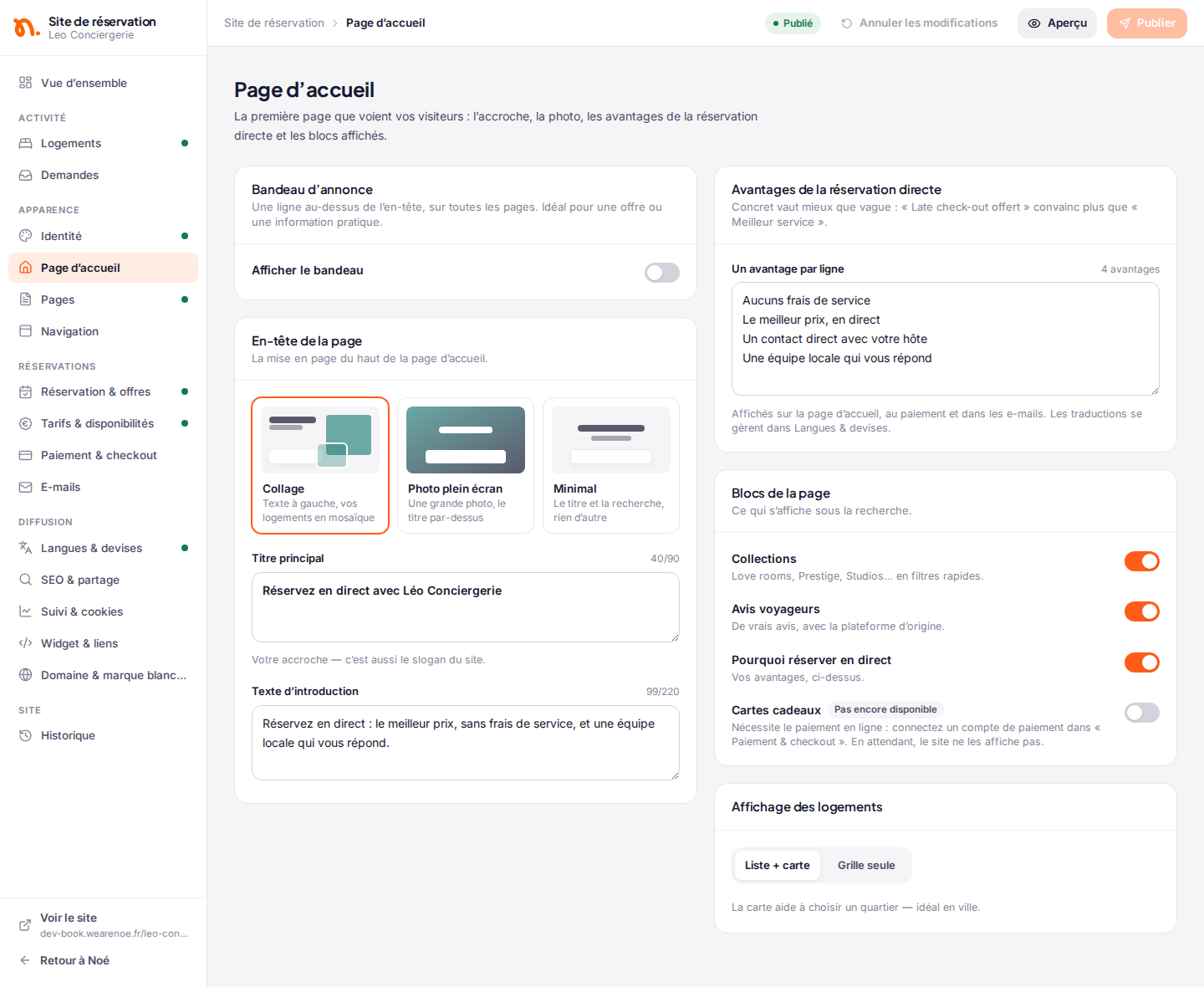1204x987 pixels.
Task: Select the Collage header layout
Action: tap(320, 465)
